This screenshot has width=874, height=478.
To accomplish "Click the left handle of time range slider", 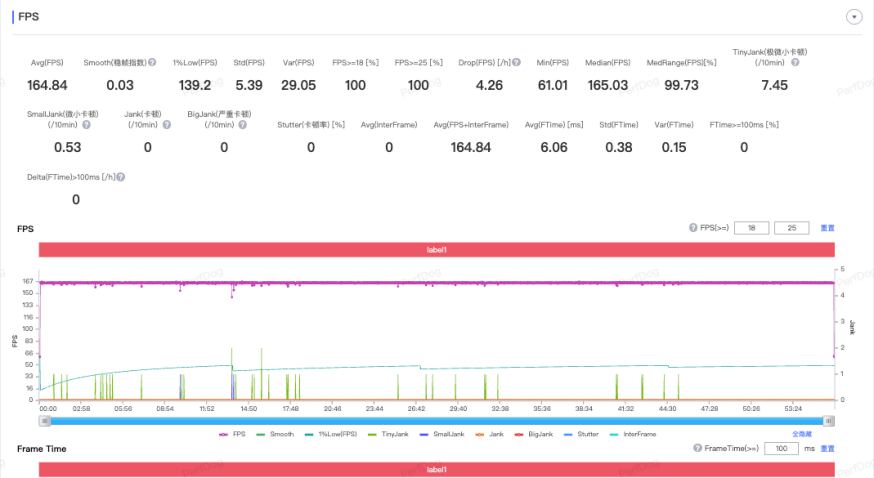I will click(x=45, y=421).
